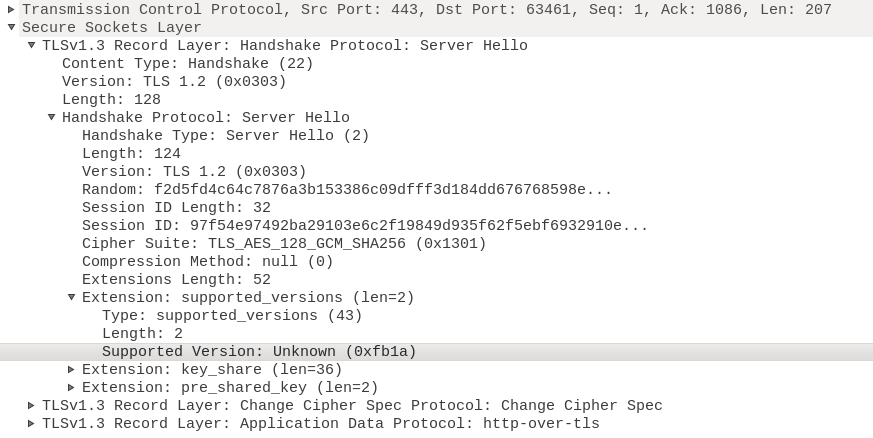Select the Session ID Length: 32 line
The image size is (873, 438).
point(176,207)
